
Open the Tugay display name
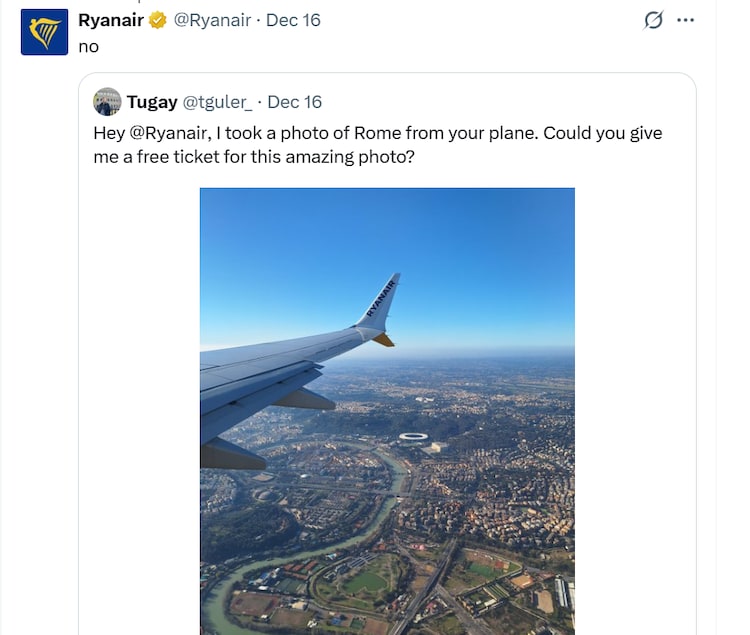(152, 102)
